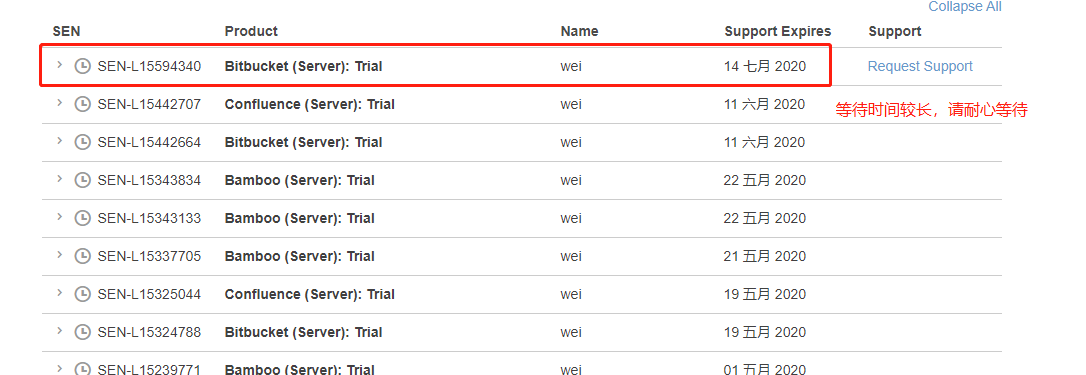Click clock icon beside SEN-L15325044
The image size is (1086, 375).
point(82,295)
